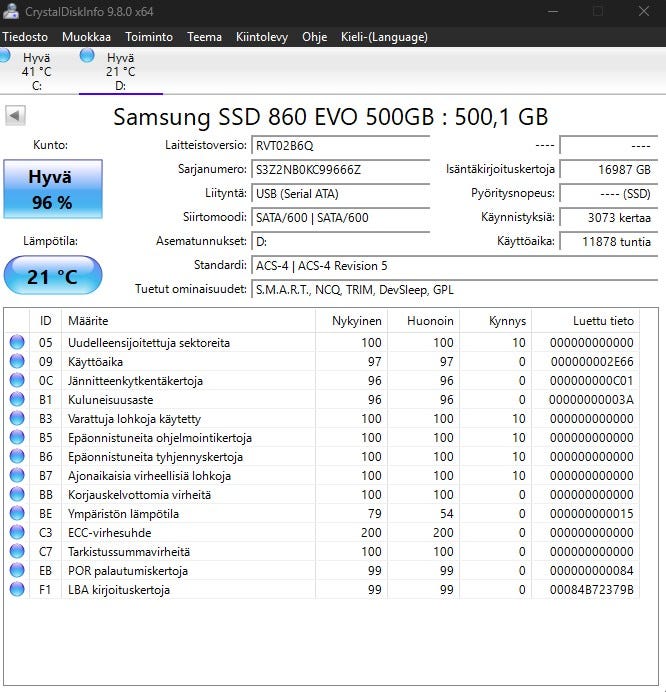Select the C: drive tab at 41 °C

pos(36,72)
